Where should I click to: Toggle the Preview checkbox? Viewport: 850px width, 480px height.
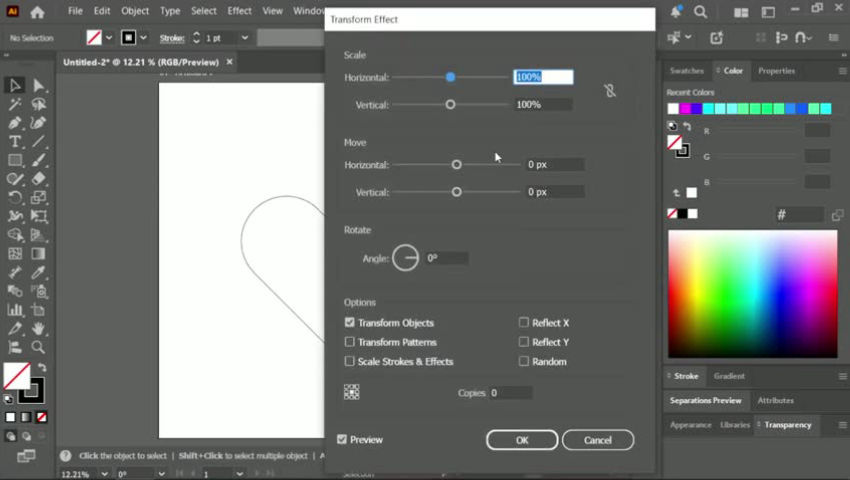(342, 439)
